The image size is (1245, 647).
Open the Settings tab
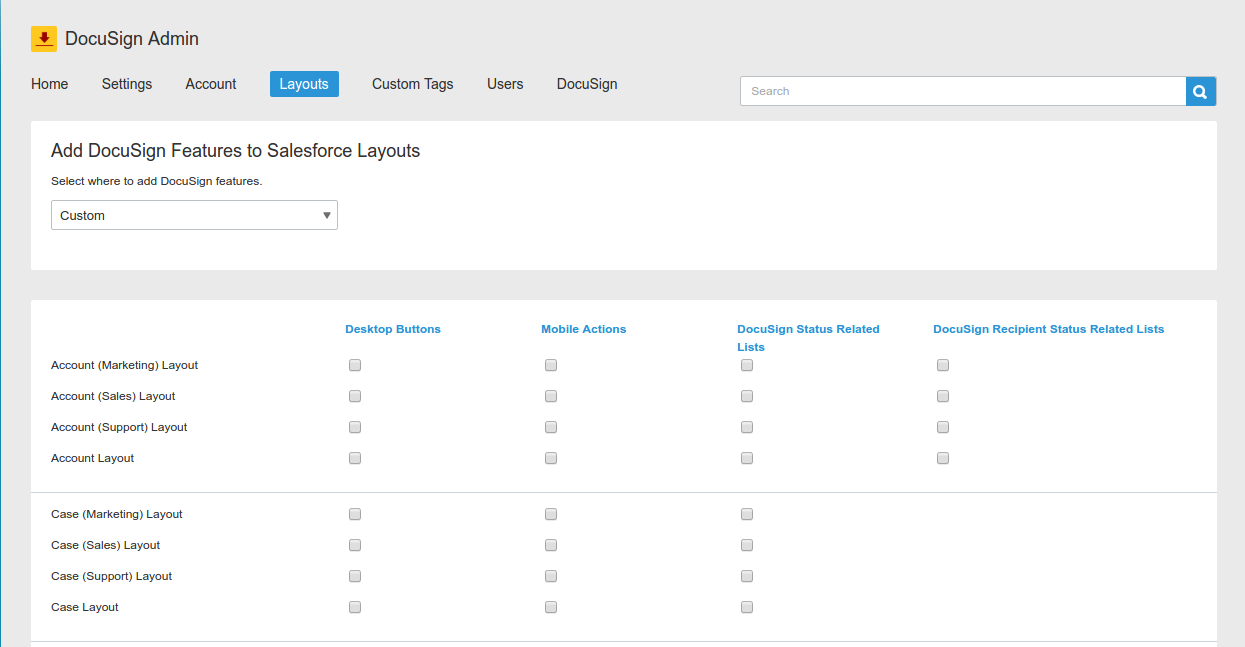pyautogui.click(x=126, y=84)
